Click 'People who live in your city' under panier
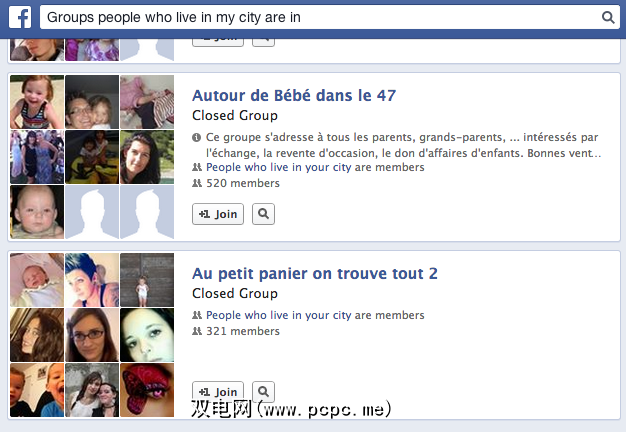 (x=278, y=315)
